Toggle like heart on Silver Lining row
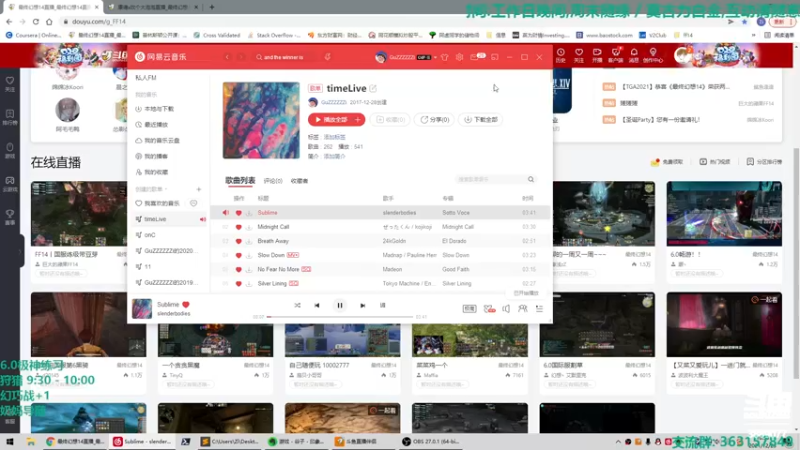The image size is (800, 450). pos(238,284)
